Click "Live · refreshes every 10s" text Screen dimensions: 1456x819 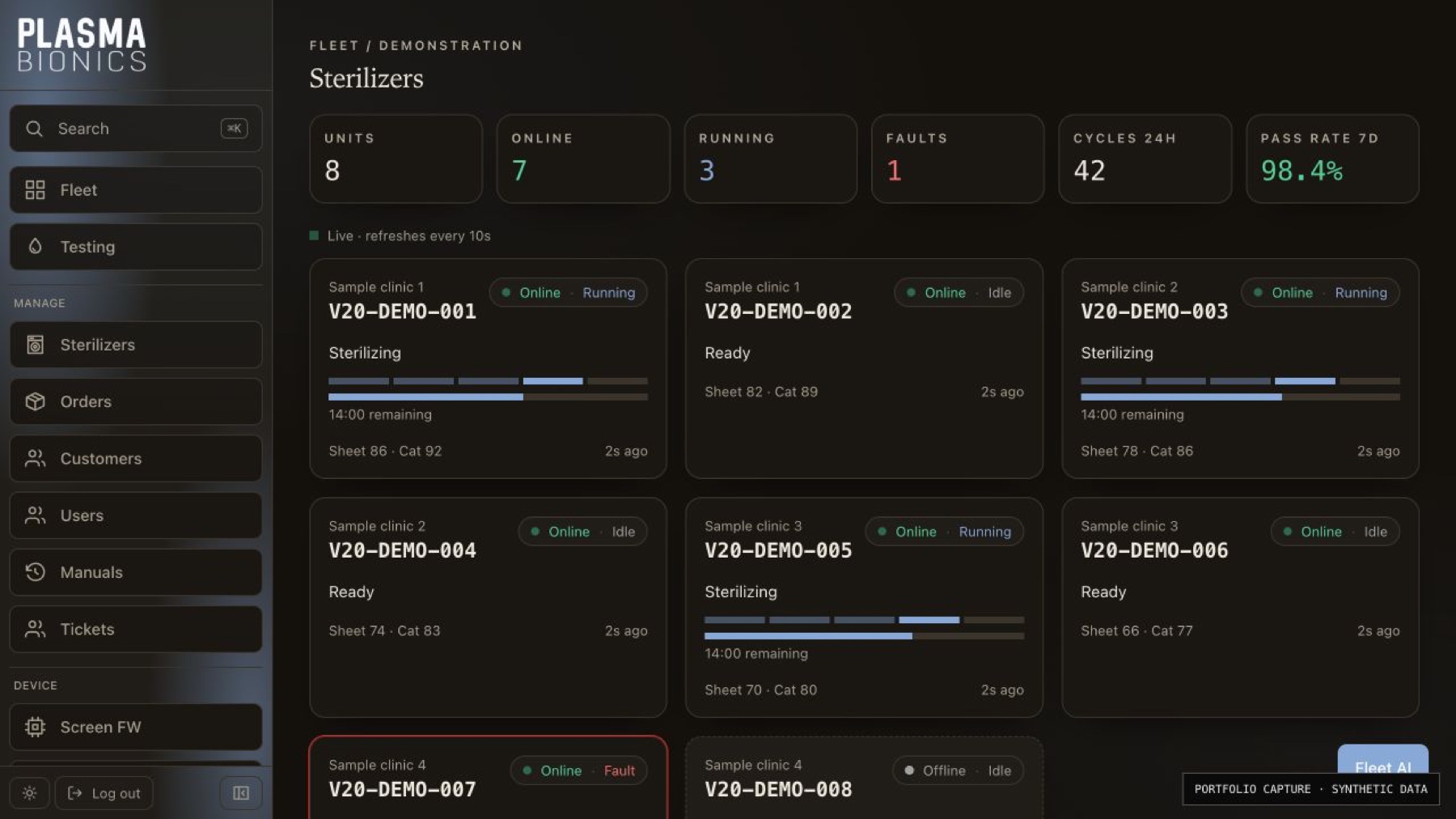click(408, 236)
